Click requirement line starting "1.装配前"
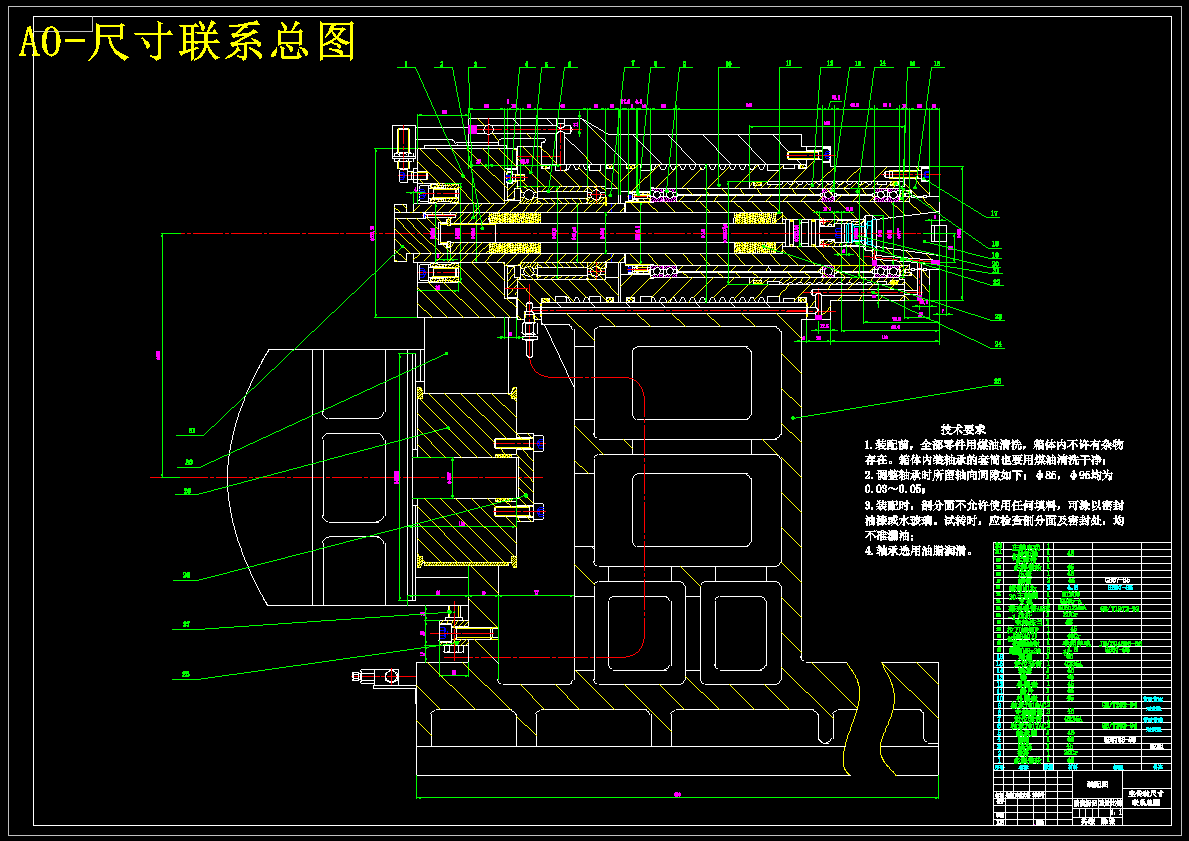1189x841 pixels. [994, 444]
